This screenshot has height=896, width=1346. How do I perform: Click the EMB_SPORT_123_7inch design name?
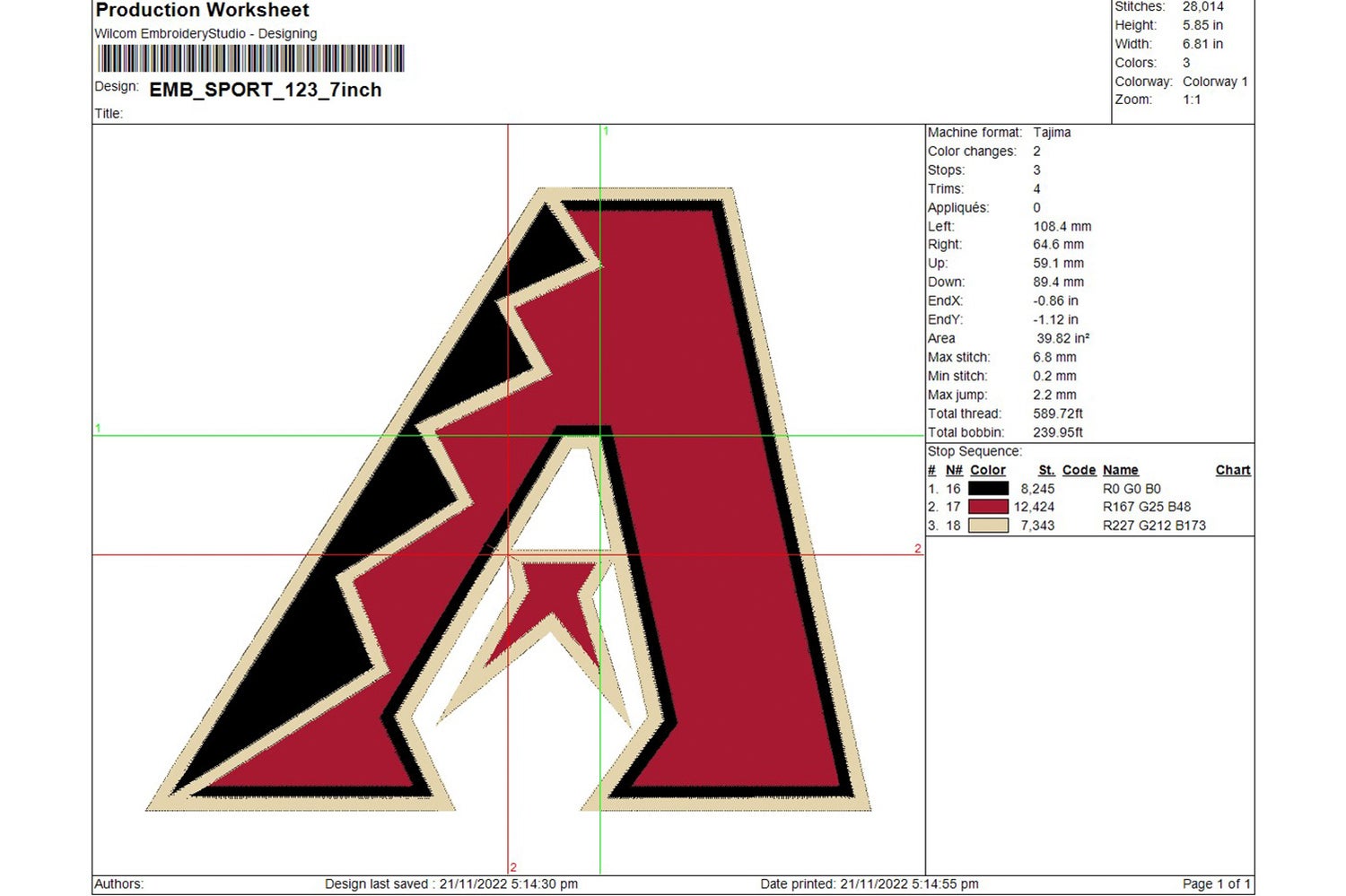[265, 90]
